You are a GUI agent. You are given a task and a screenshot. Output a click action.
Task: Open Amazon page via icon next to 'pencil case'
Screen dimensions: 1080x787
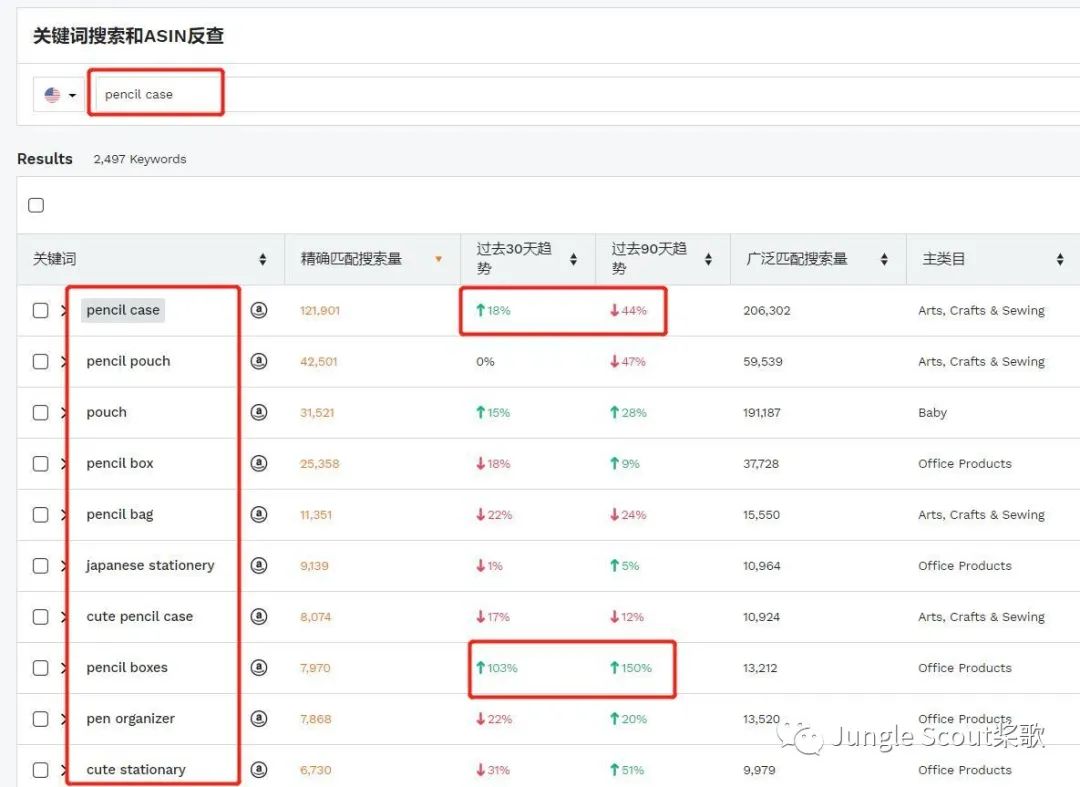[258, 310]
